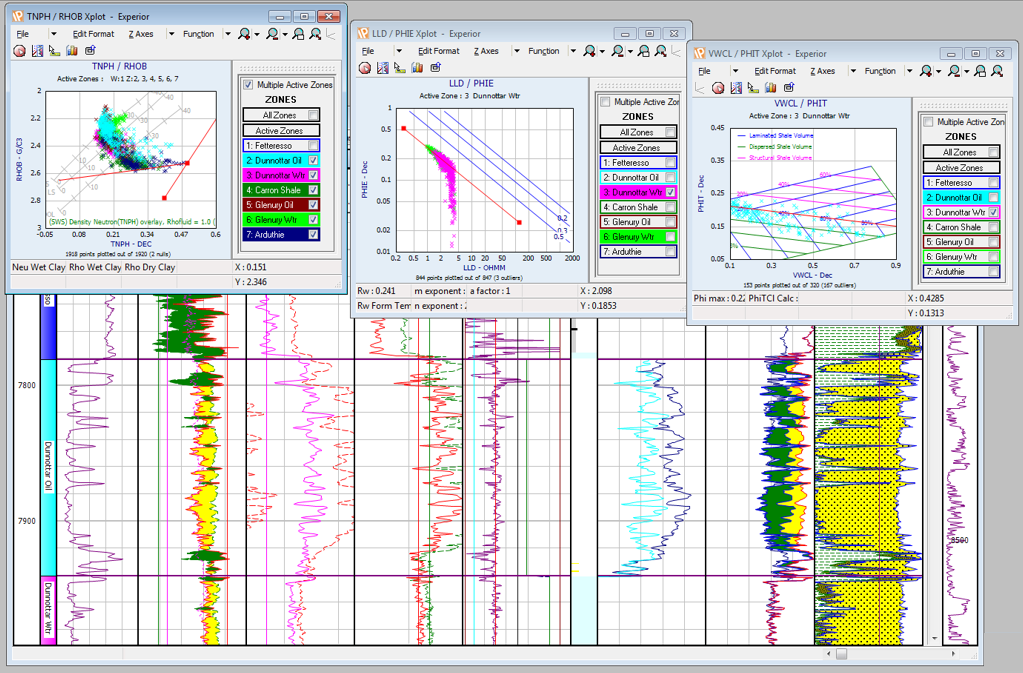Open Z Axes menu in LLD/PHIE Xplot
The image size is (1023, 673).
click(x=486, y=51)
